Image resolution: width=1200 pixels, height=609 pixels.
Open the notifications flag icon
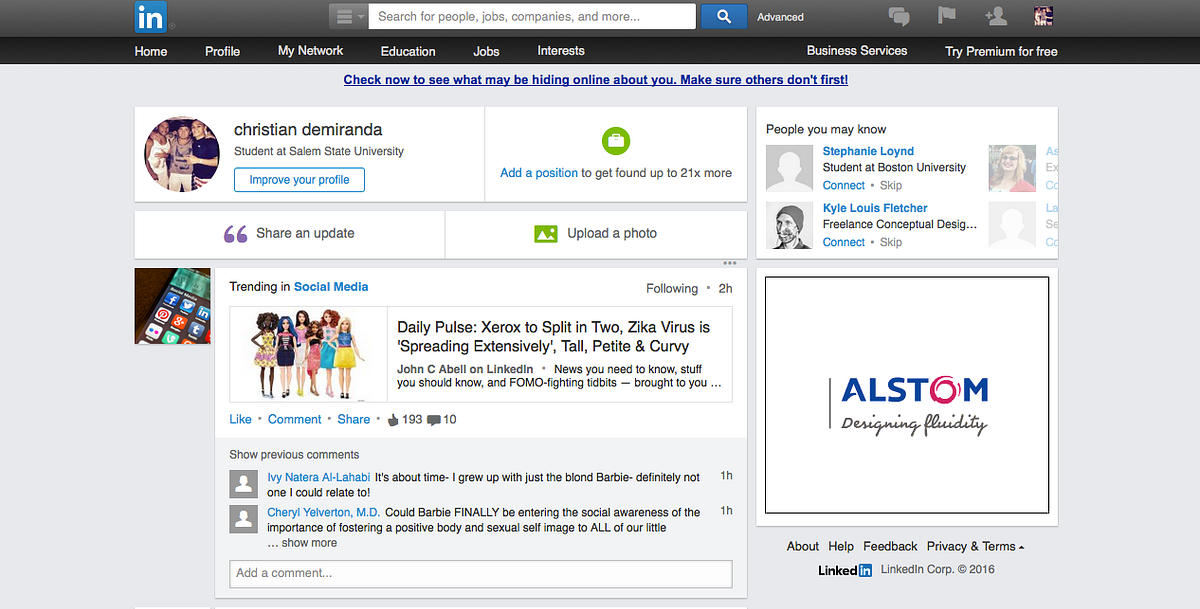(947, 16)
